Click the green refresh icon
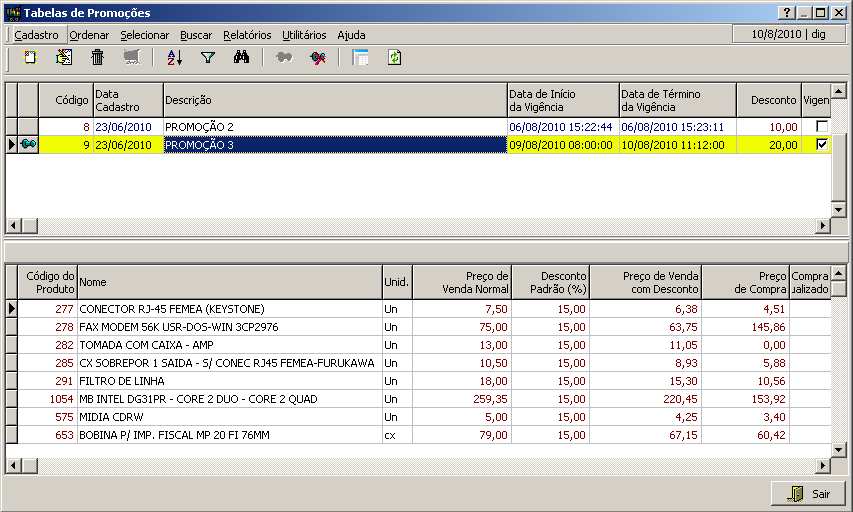Image resolution: width=853 pixels, height=512 pixels. pos(394,58)
